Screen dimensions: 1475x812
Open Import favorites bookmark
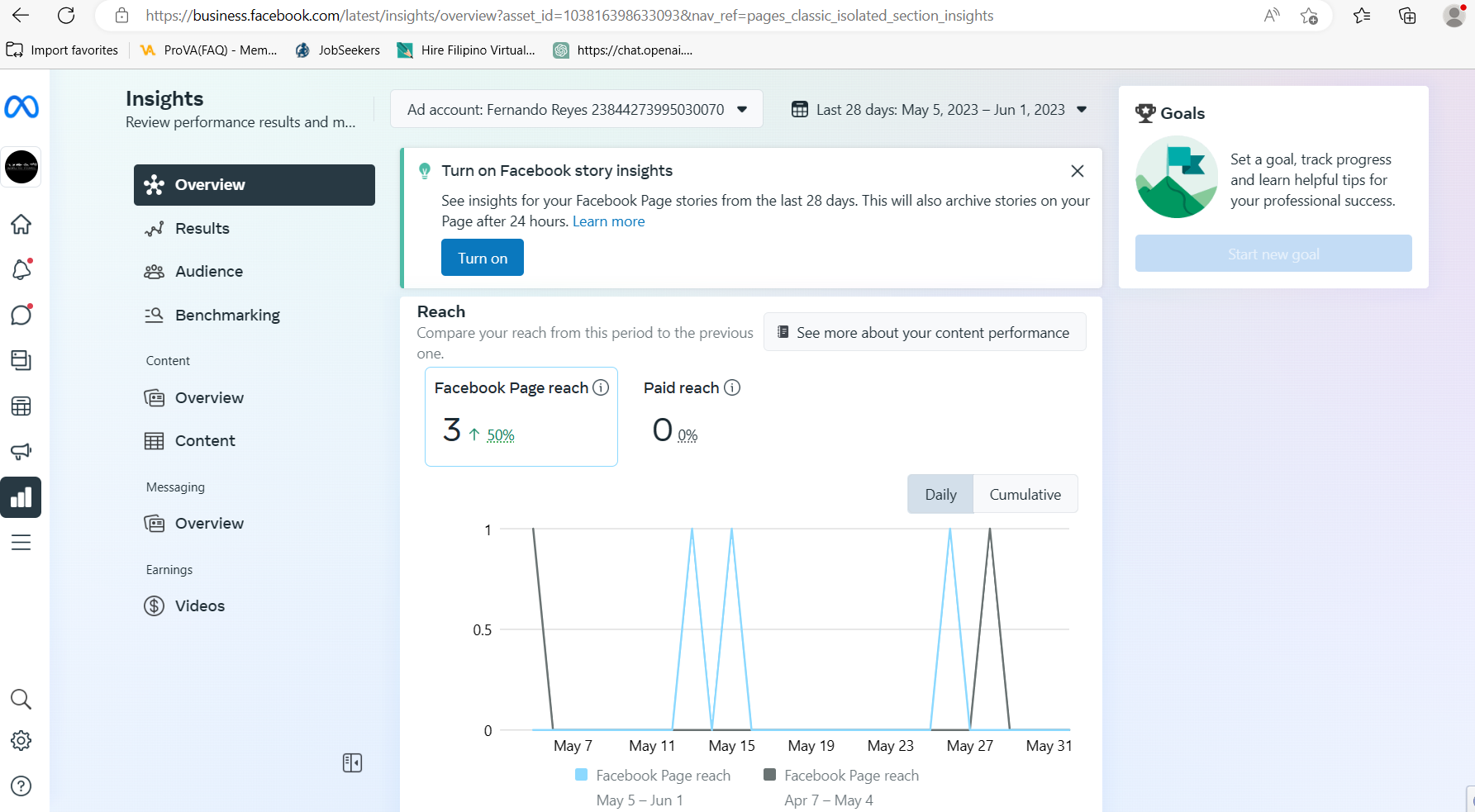pyautogui.click(x=63, y=50)
